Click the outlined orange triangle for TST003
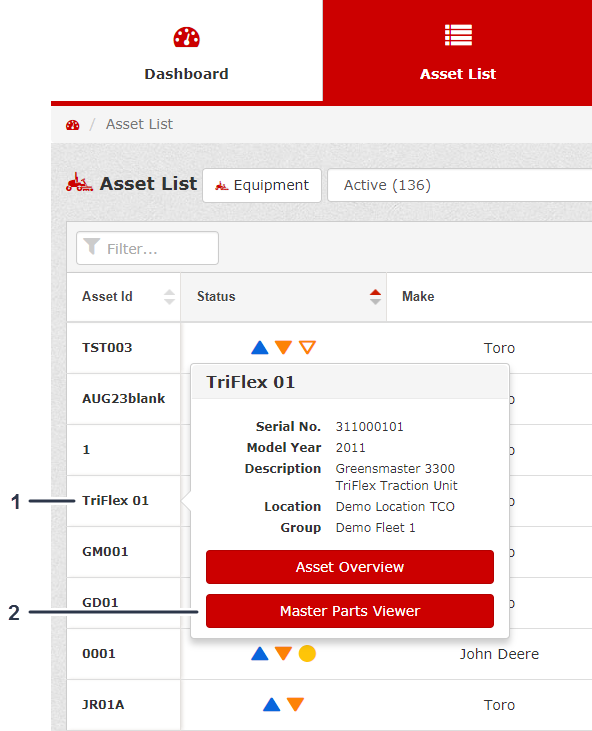 (x=308, y=347)
